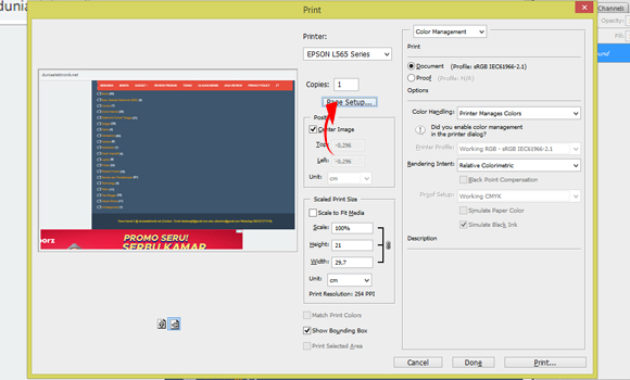Toggle the chain link icon beside Height and Width
The height and width of the screenshot is (380, 630).
click(x=388, y=245)
